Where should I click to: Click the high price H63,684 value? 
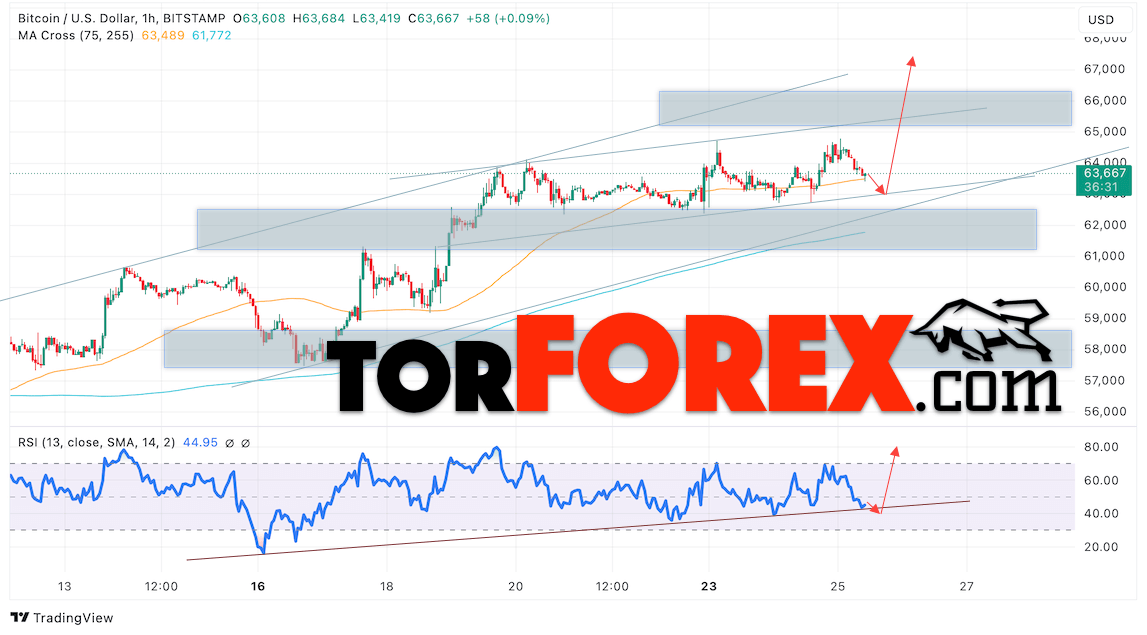click(x=319, y=18)
